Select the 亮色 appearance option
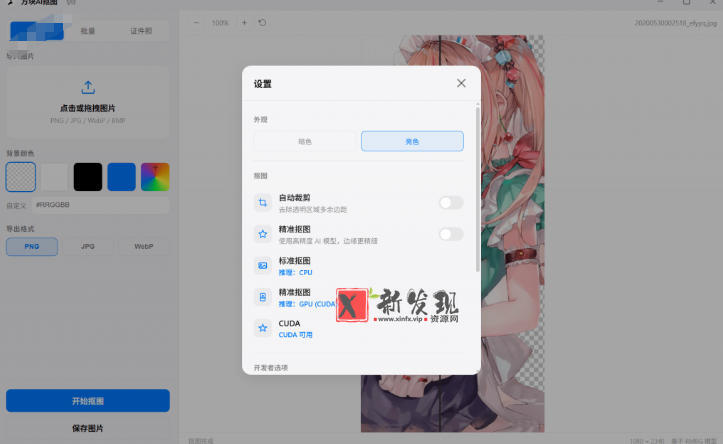723x444 pixels. point(412,142)
